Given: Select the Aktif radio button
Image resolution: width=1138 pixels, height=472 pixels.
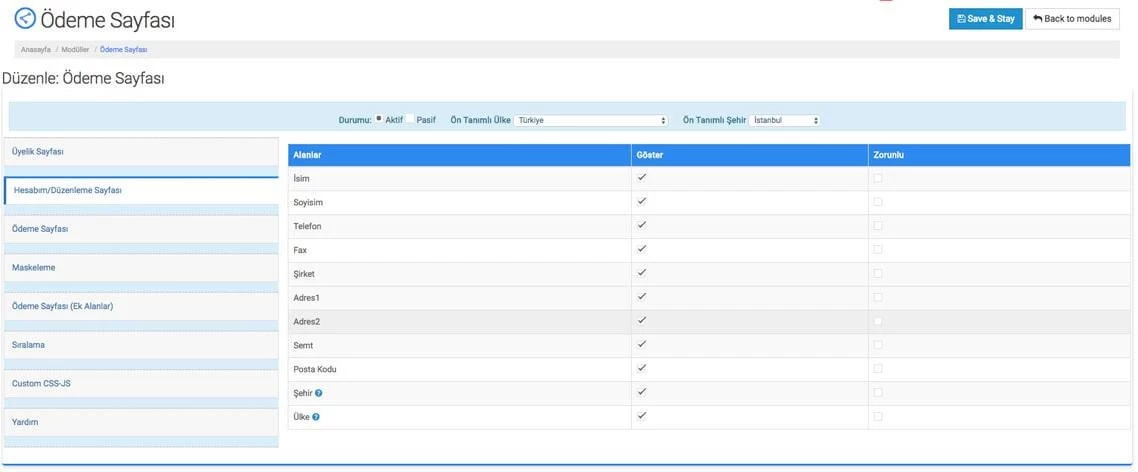Looking at the screenshot, I should 379,119.
